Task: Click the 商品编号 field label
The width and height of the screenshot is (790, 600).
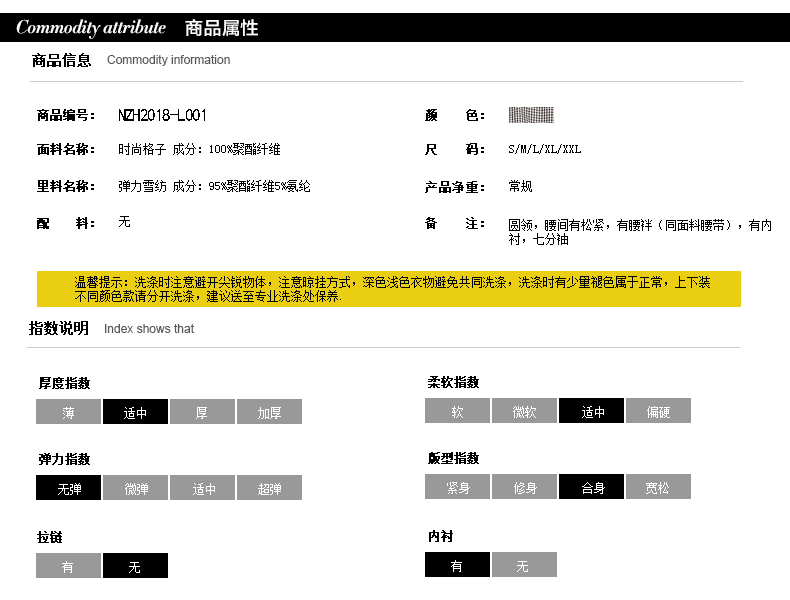Action: [x=65, y=115]
